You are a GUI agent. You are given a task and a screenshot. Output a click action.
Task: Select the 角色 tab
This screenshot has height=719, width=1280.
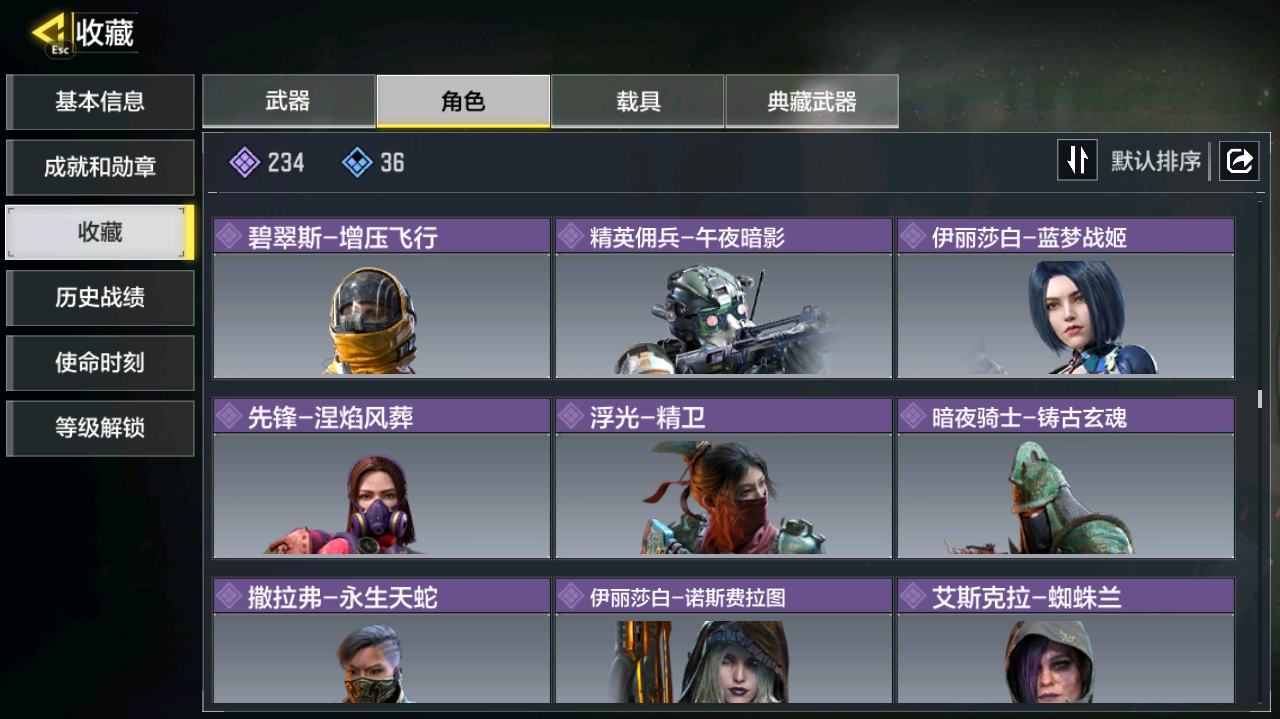463,101
